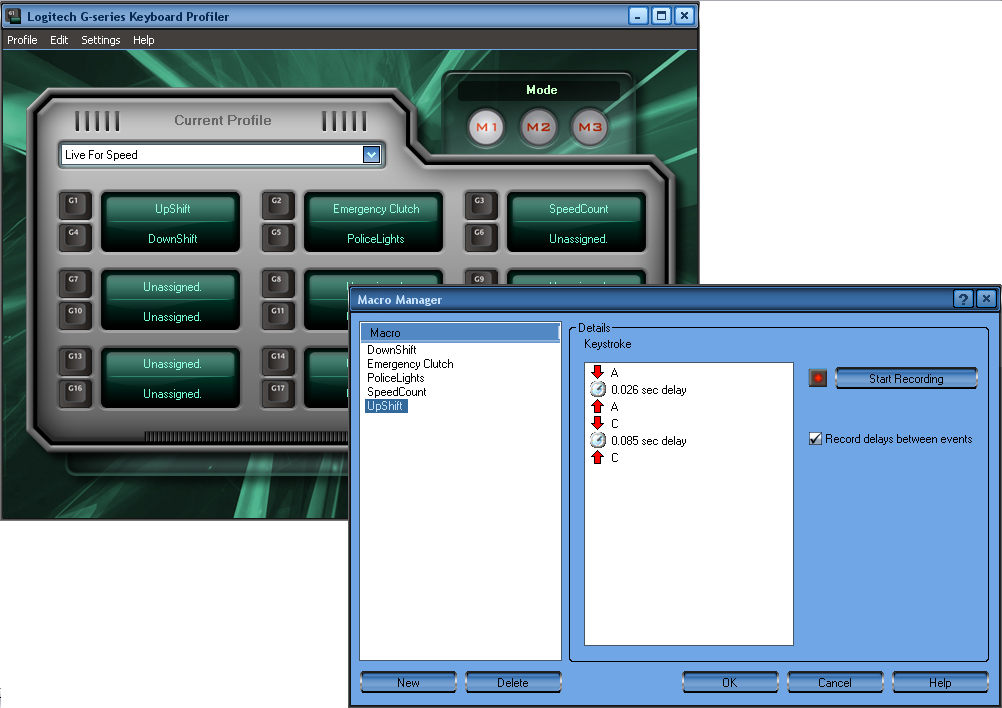Click the G11 key icon

click(278, 315)
